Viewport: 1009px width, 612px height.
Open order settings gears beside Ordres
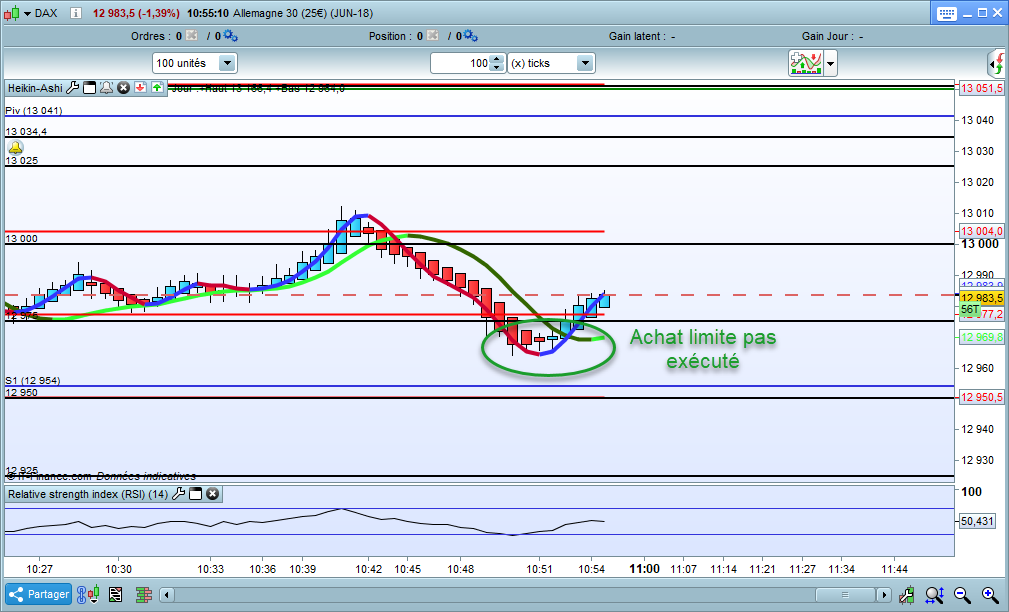click(230, 36)
